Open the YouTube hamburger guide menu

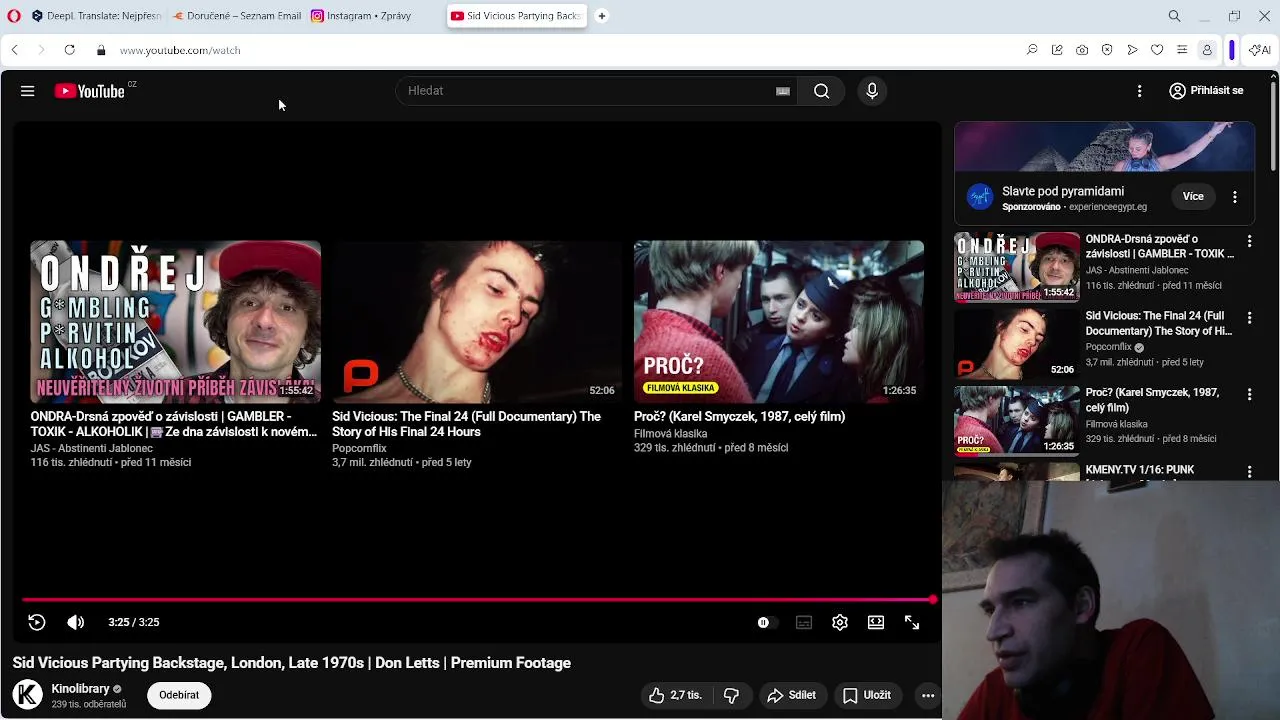[27, 91]
